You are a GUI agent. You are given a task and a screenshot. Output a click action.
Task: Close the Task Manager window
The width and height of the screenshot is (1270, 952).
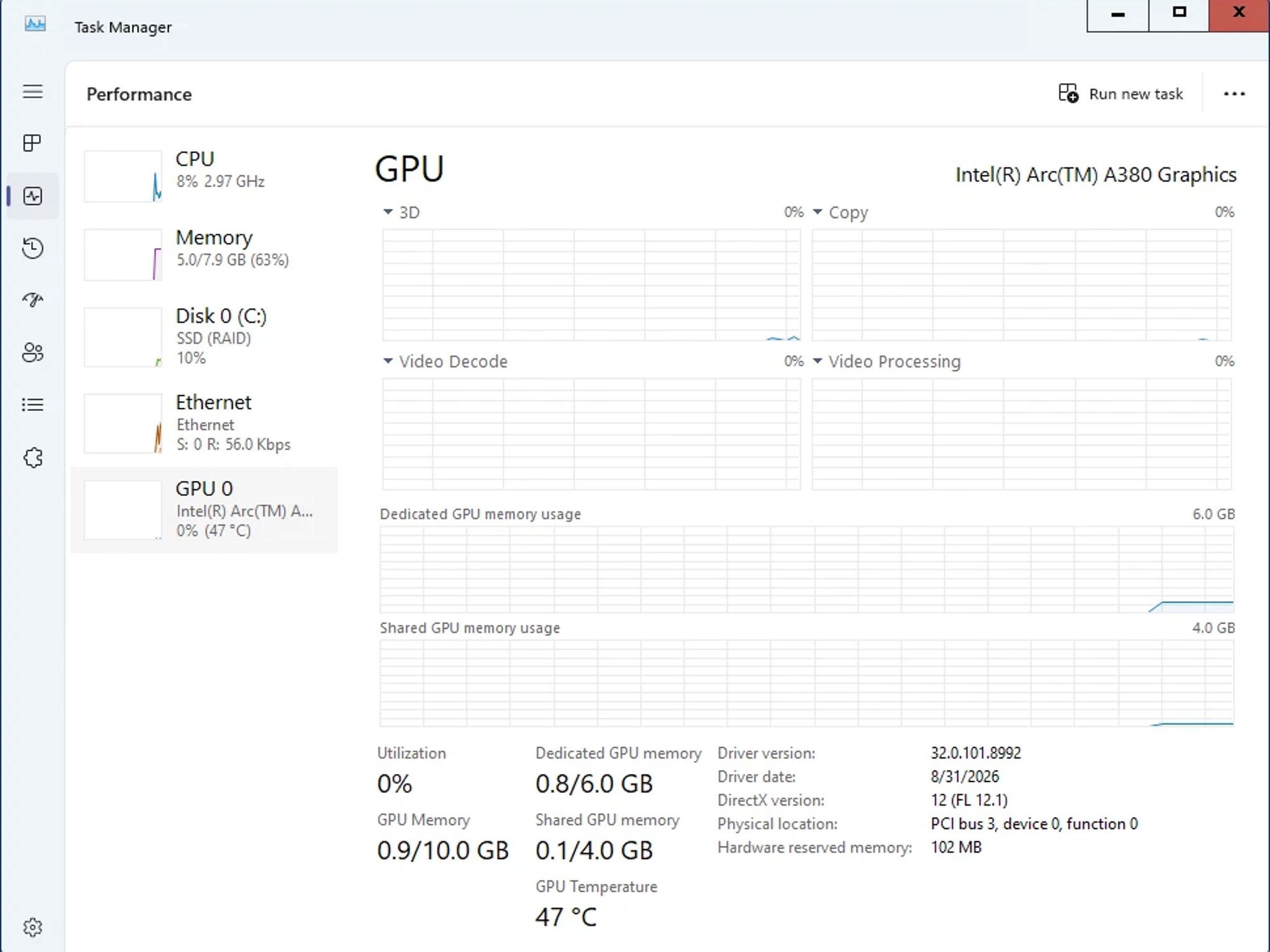point(1239,15)
